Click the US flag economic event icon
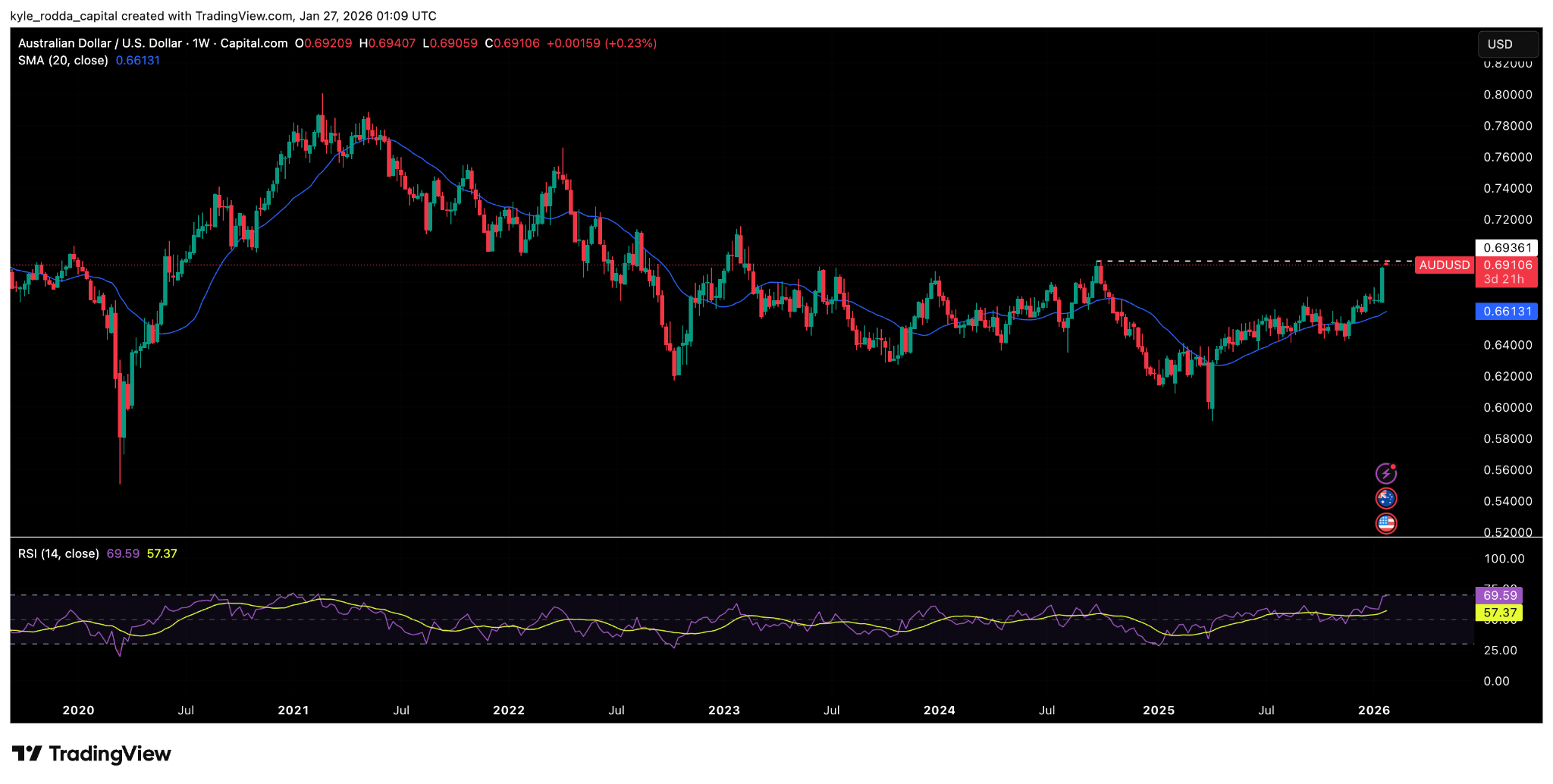 point(1385,523)
